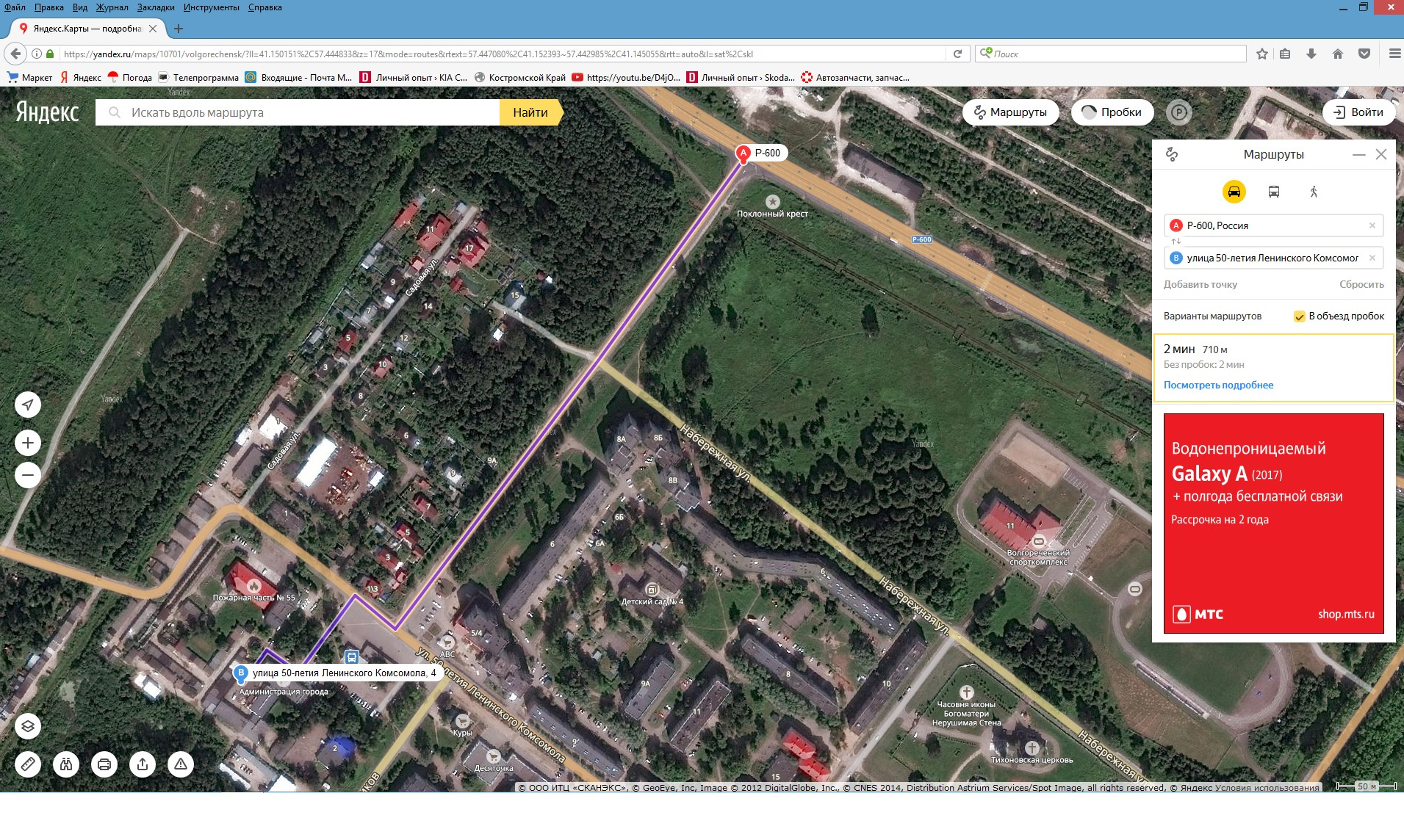
Task: Close the Маршруты panel
Action: (1381, 154)
